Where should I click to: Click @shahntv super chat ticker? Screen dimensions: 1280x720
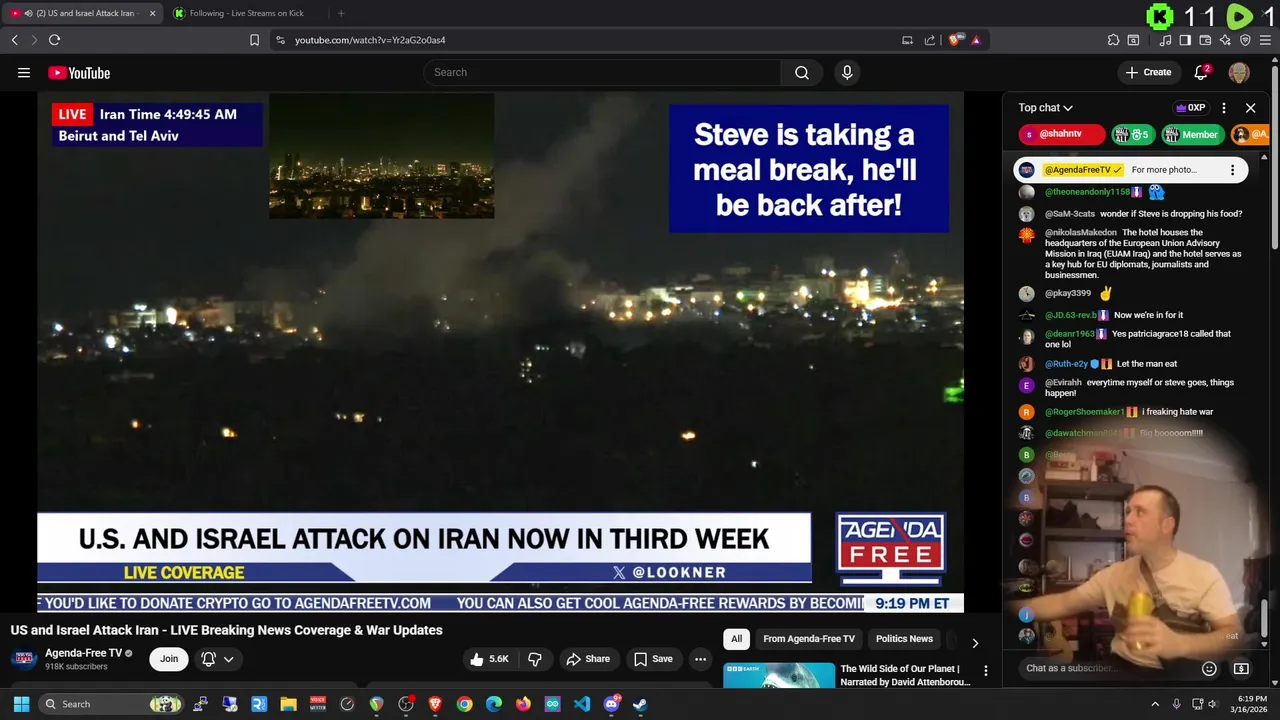pyautogui.click(x=1062, y=134)
